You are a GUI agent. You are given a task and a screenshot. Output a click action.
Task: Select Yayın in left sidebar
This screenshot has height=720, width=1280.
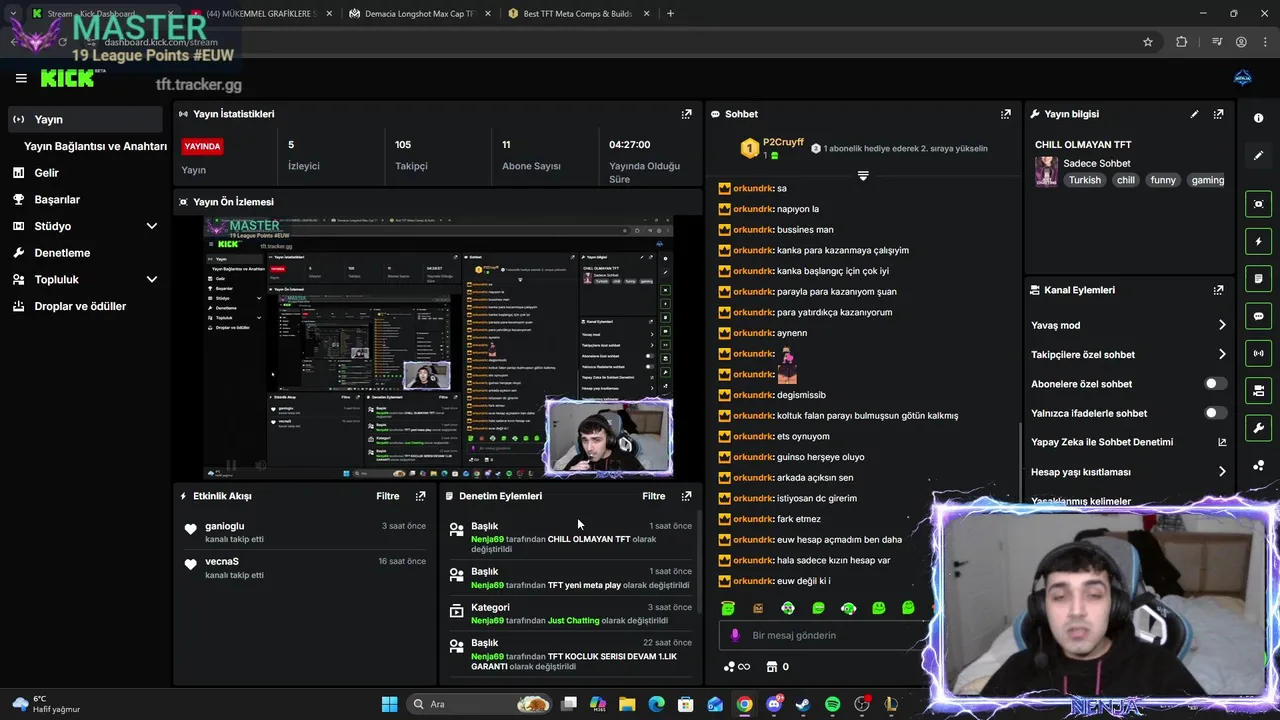point(85,119)
